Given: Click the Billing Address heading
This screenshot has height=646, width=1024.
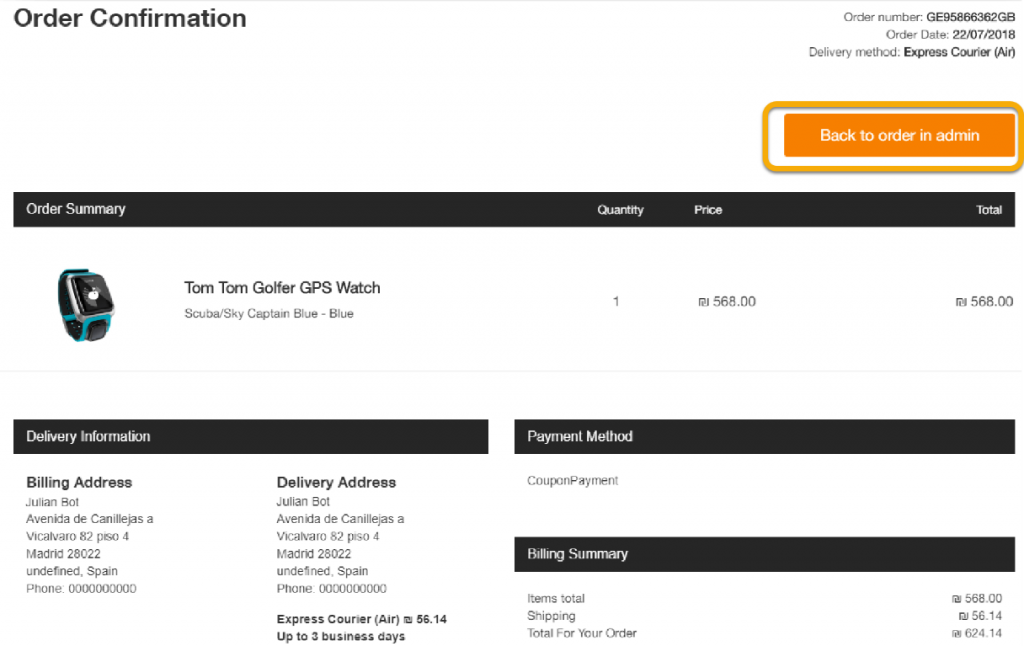Looking at the screenshot, I should (79, 482).
